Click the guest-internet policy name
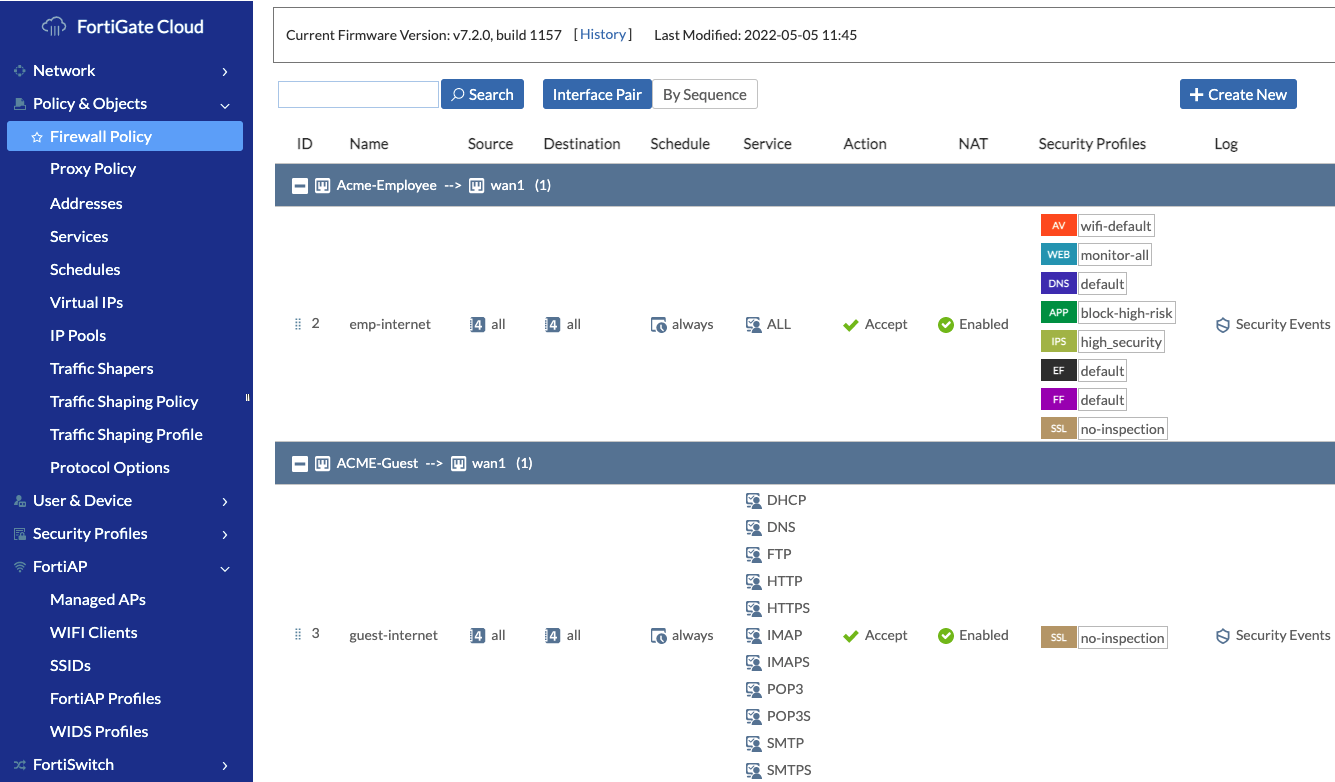Screen dimensions: 1335x782 point(393,635)
